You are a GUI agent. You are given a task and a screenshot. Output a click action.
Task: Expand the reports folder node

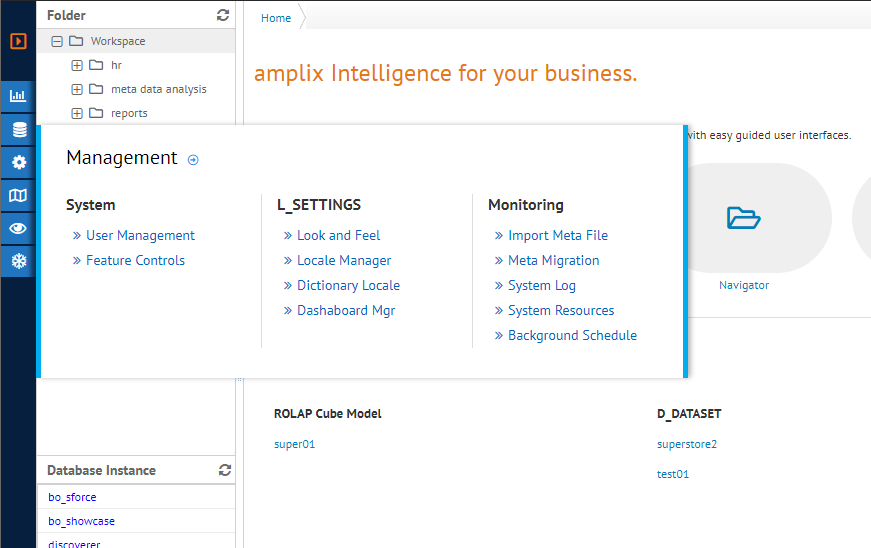pyautogui.click(x=77, y=113)
